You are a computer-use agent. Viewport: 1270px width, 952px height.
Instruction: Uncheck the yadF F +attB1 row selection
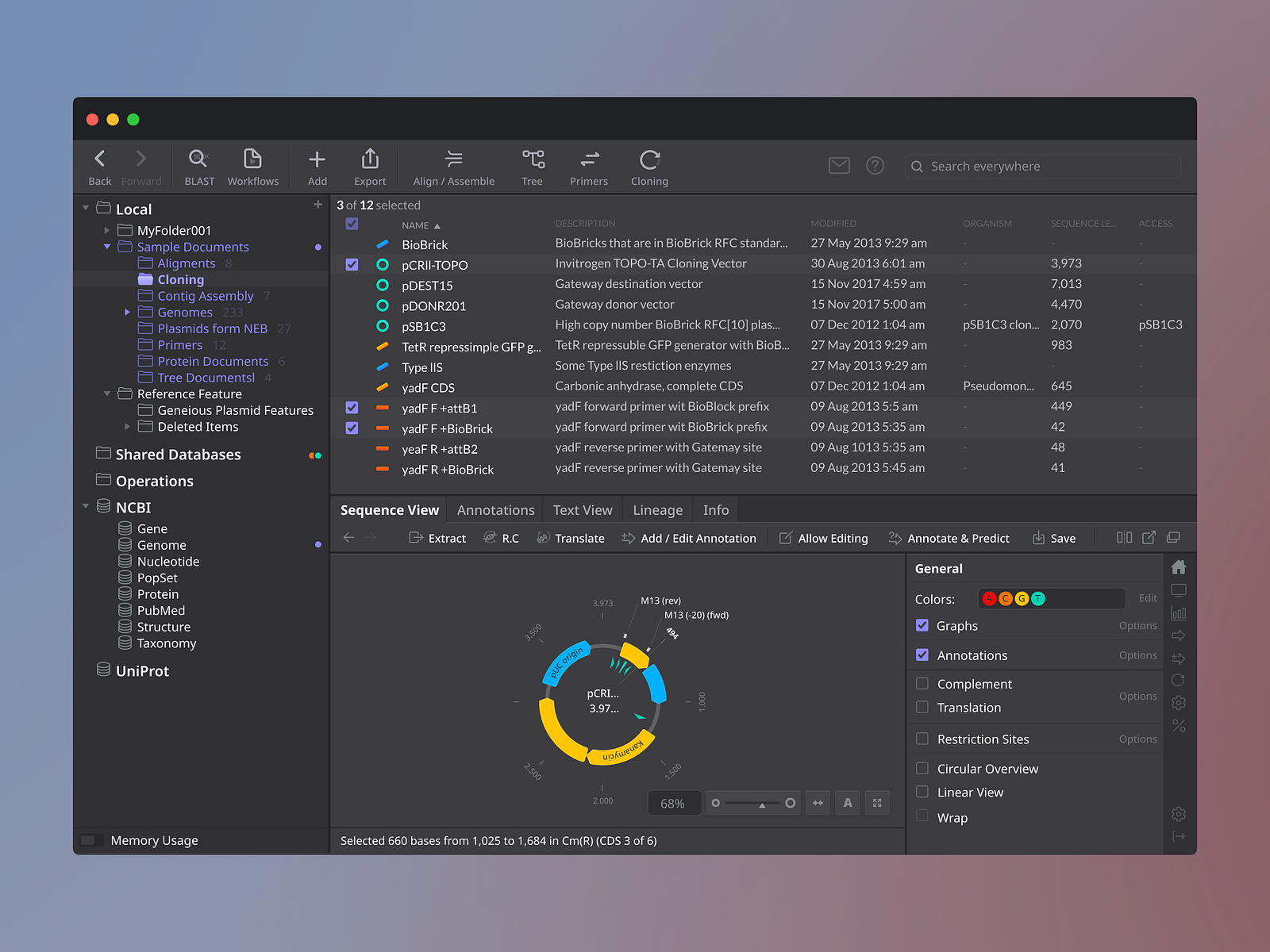(351, 407)
